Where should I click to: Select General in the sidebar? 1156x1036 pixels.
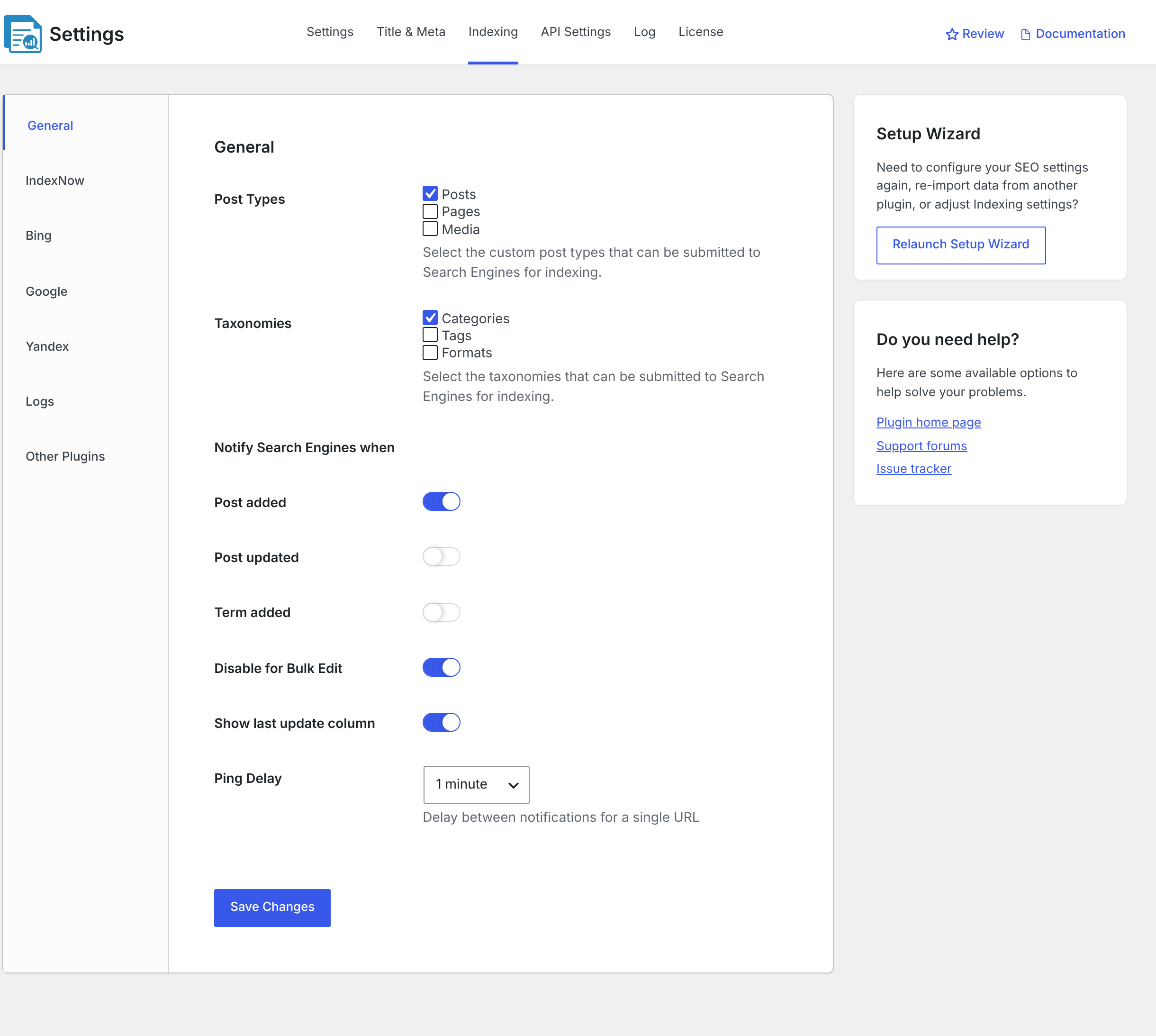pos(50,125)
